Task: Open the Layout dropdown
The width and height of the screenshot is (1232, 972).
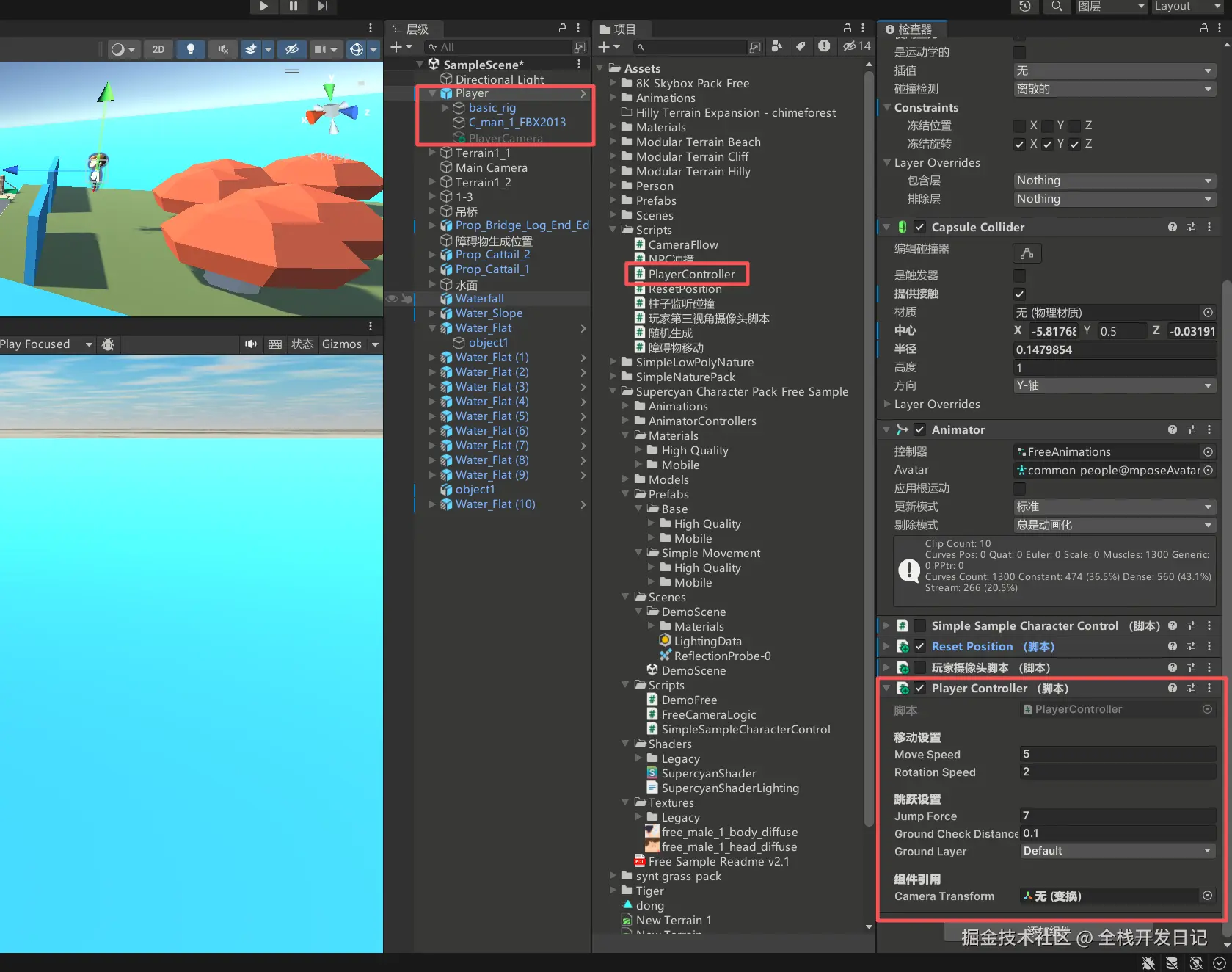Action: pos(1187,7)
